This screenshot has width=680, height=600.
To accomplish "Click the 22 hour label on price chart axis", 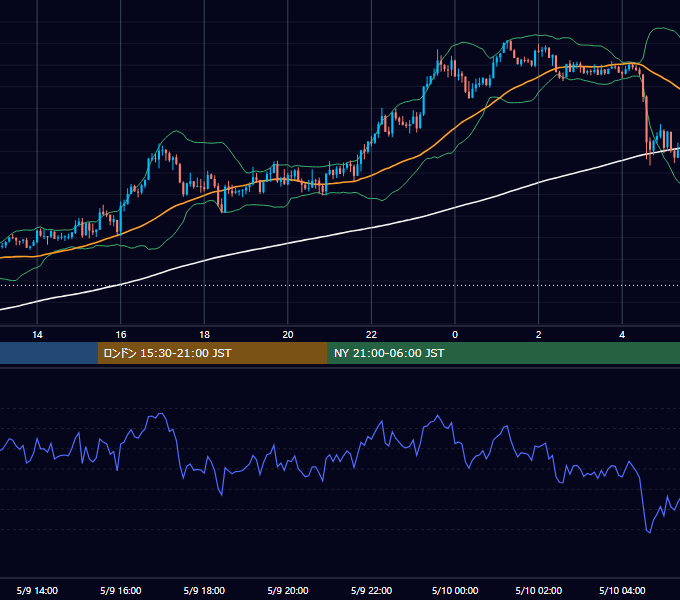I will tap(371, 335).
